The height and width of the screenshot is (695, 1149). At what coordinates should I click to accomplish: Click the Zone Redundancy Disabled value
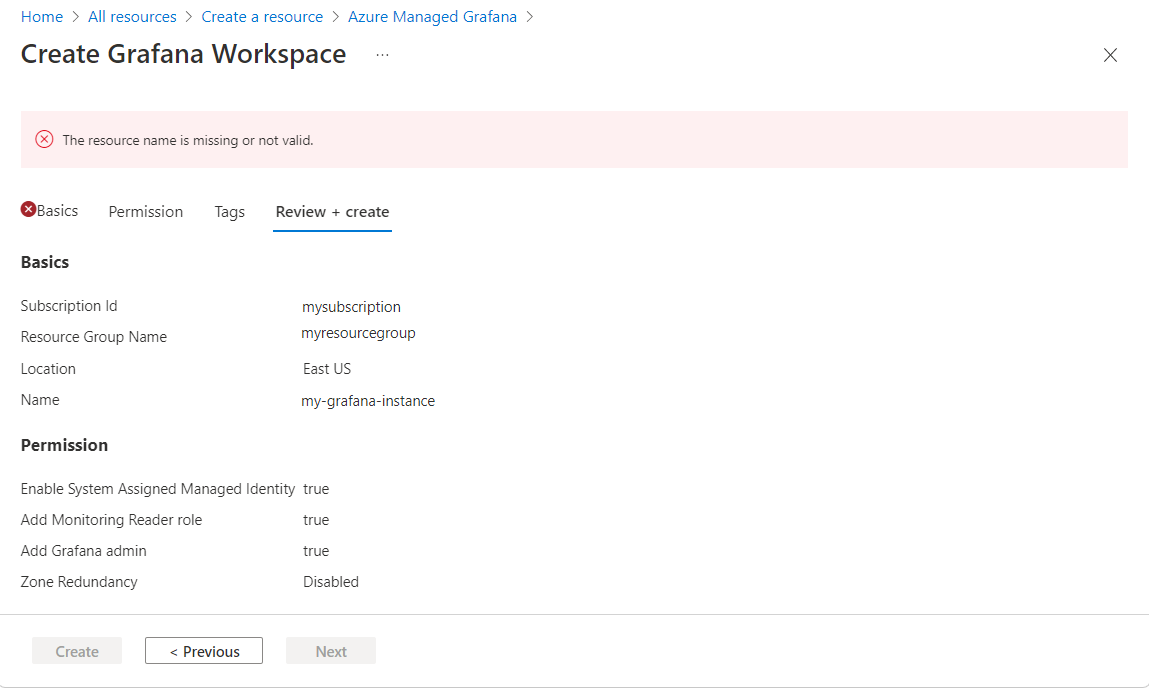click(330, 581)
